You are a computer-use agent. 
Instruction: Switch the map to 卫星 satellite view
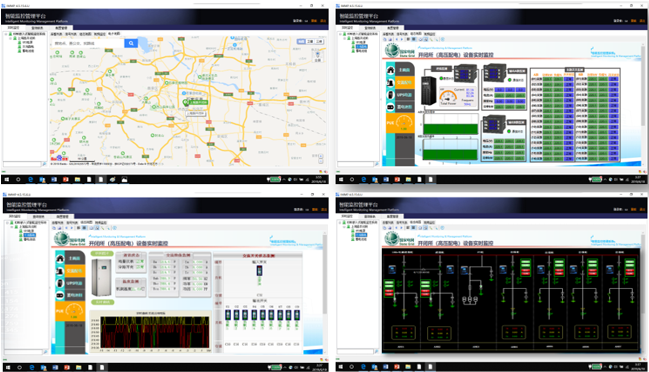coord(310,42)
